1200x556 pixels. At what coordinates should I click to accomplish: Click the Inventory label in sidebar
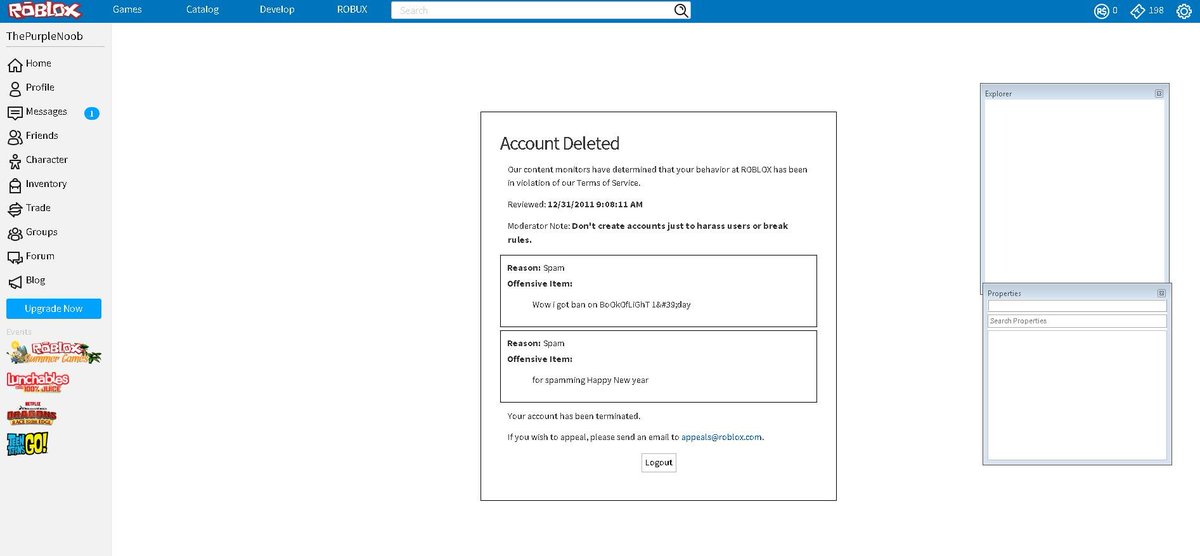pyautogui.click(x=46, y=184)
